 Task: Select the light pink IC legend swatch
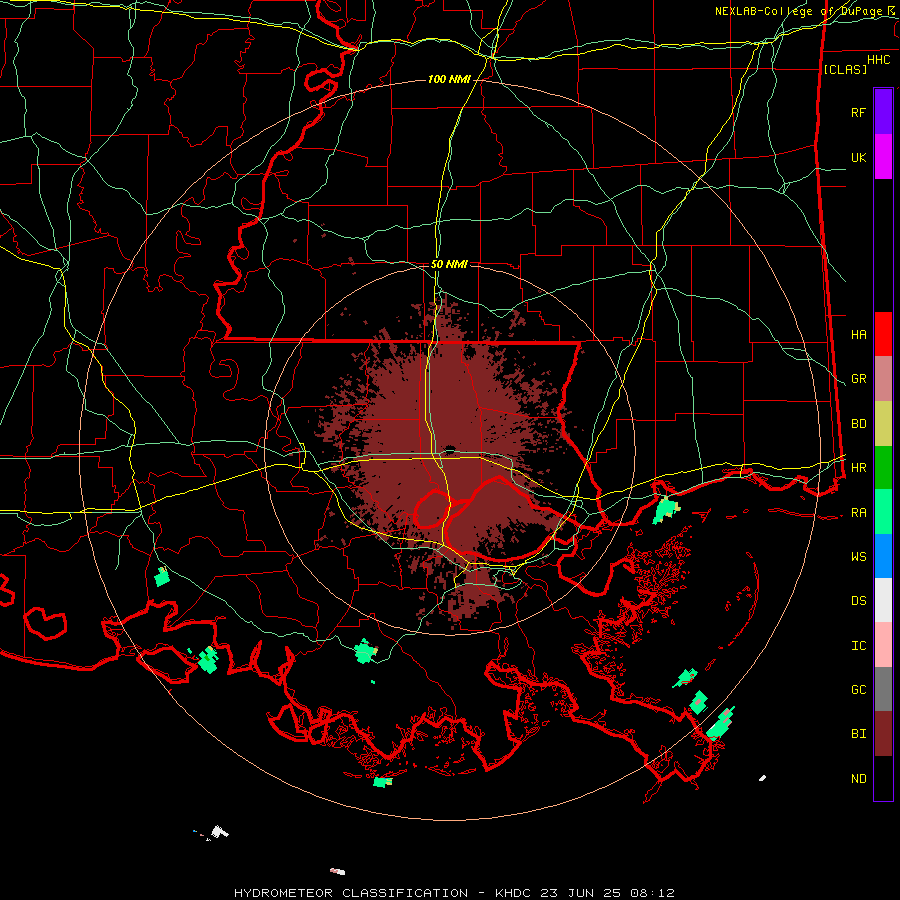(883, 645)
